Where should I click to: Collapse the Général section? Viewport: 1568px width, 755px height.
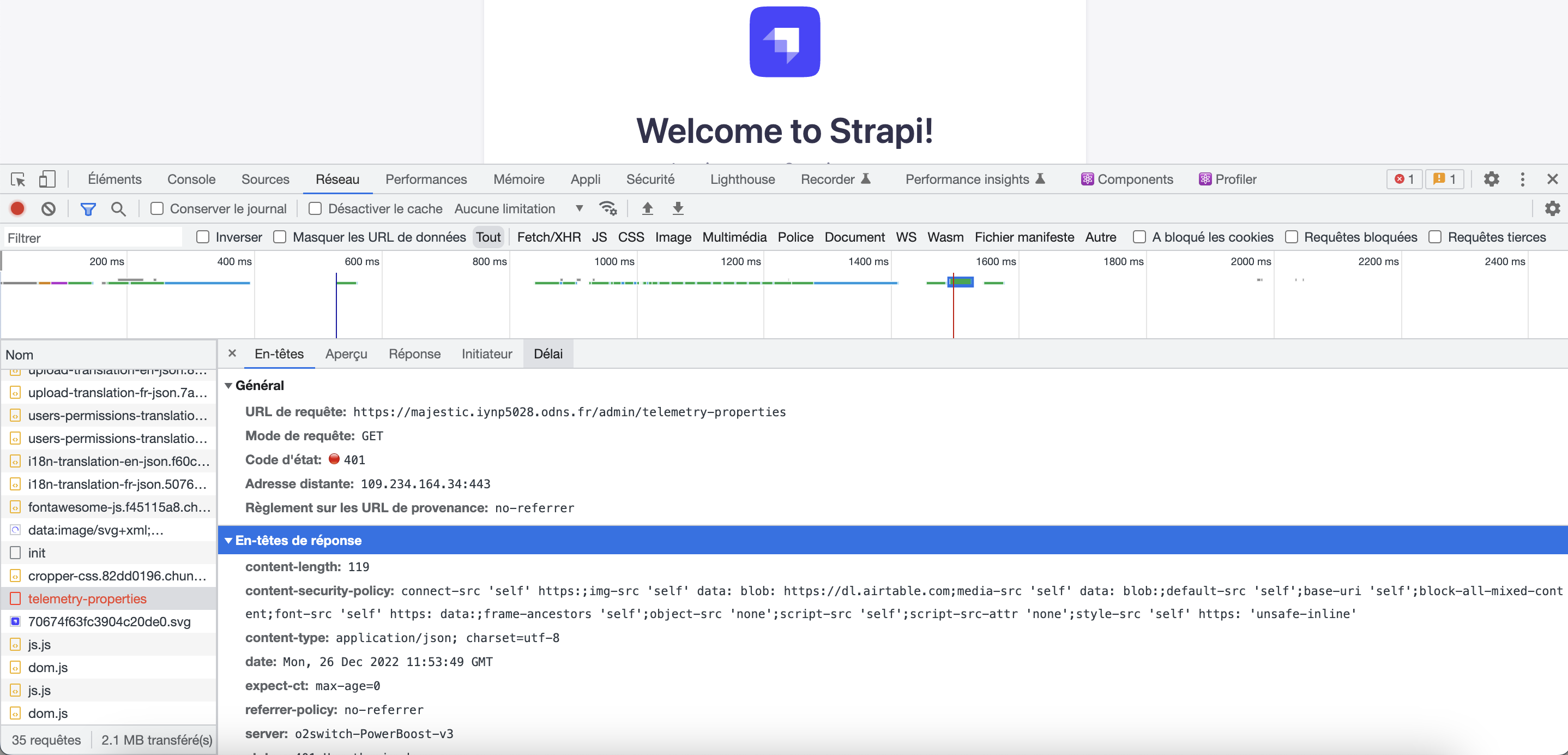pos(228,385)
